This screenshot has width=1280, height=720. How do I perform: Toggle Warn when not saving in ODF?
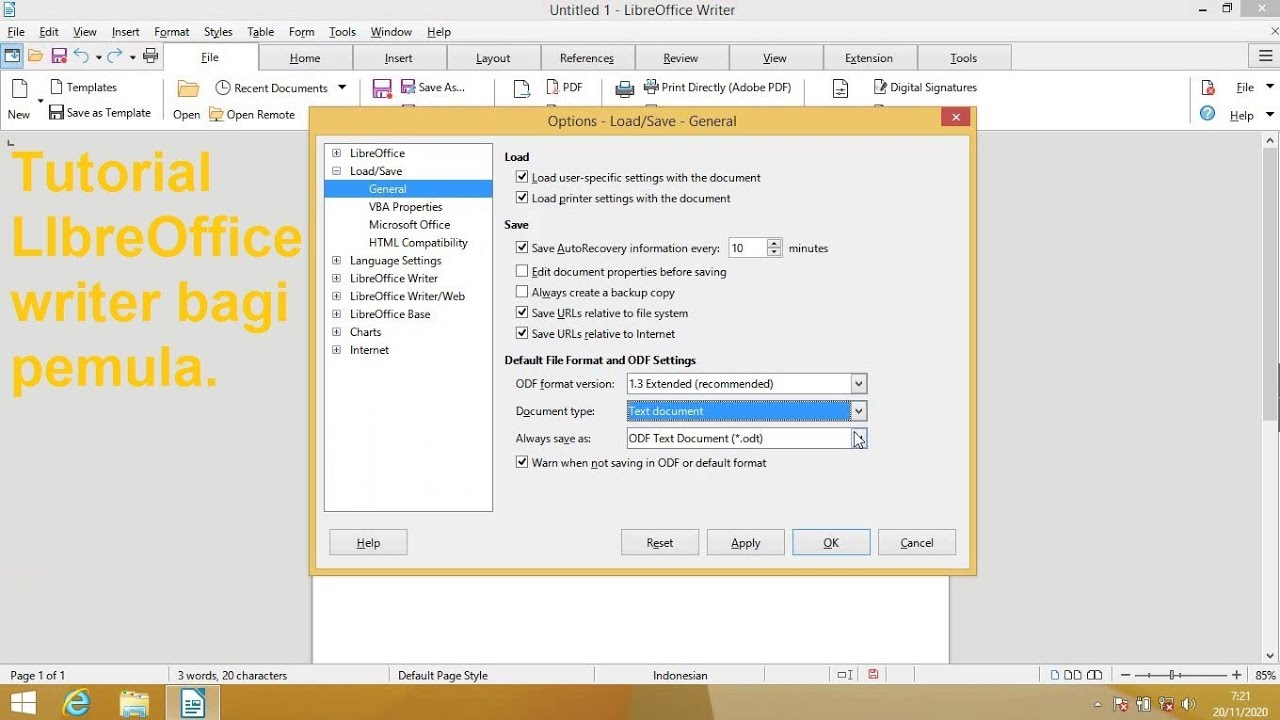click(x=522, y=463)
